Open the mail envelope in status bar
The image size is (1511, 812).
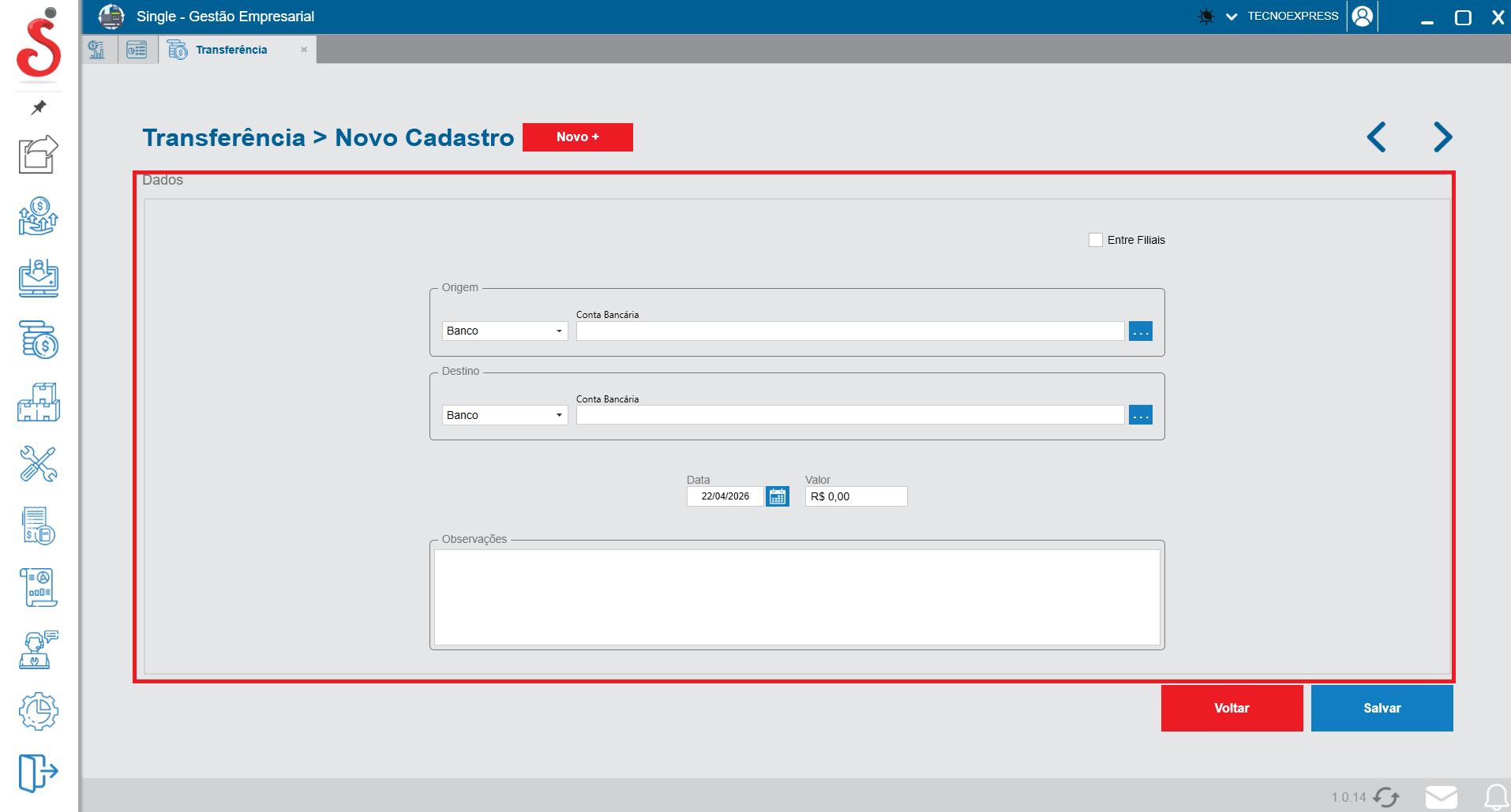pyautogui.click(x=1441, y=797)
